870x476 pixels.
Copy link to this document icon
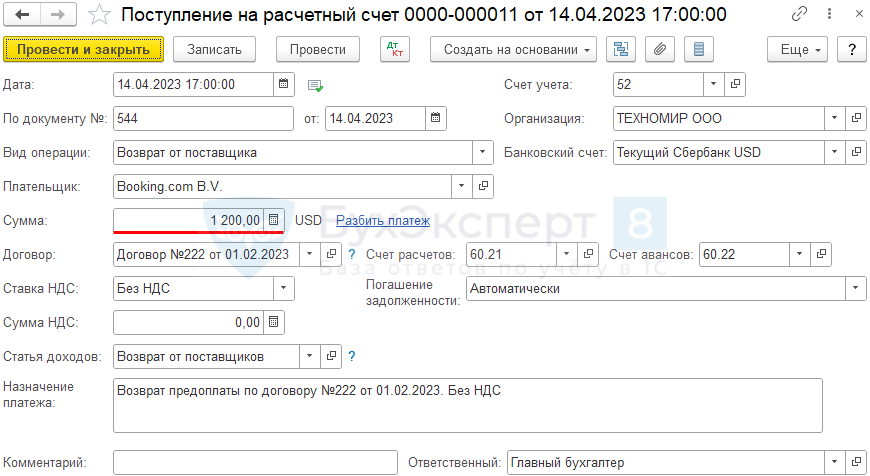[x=799, y=14]
